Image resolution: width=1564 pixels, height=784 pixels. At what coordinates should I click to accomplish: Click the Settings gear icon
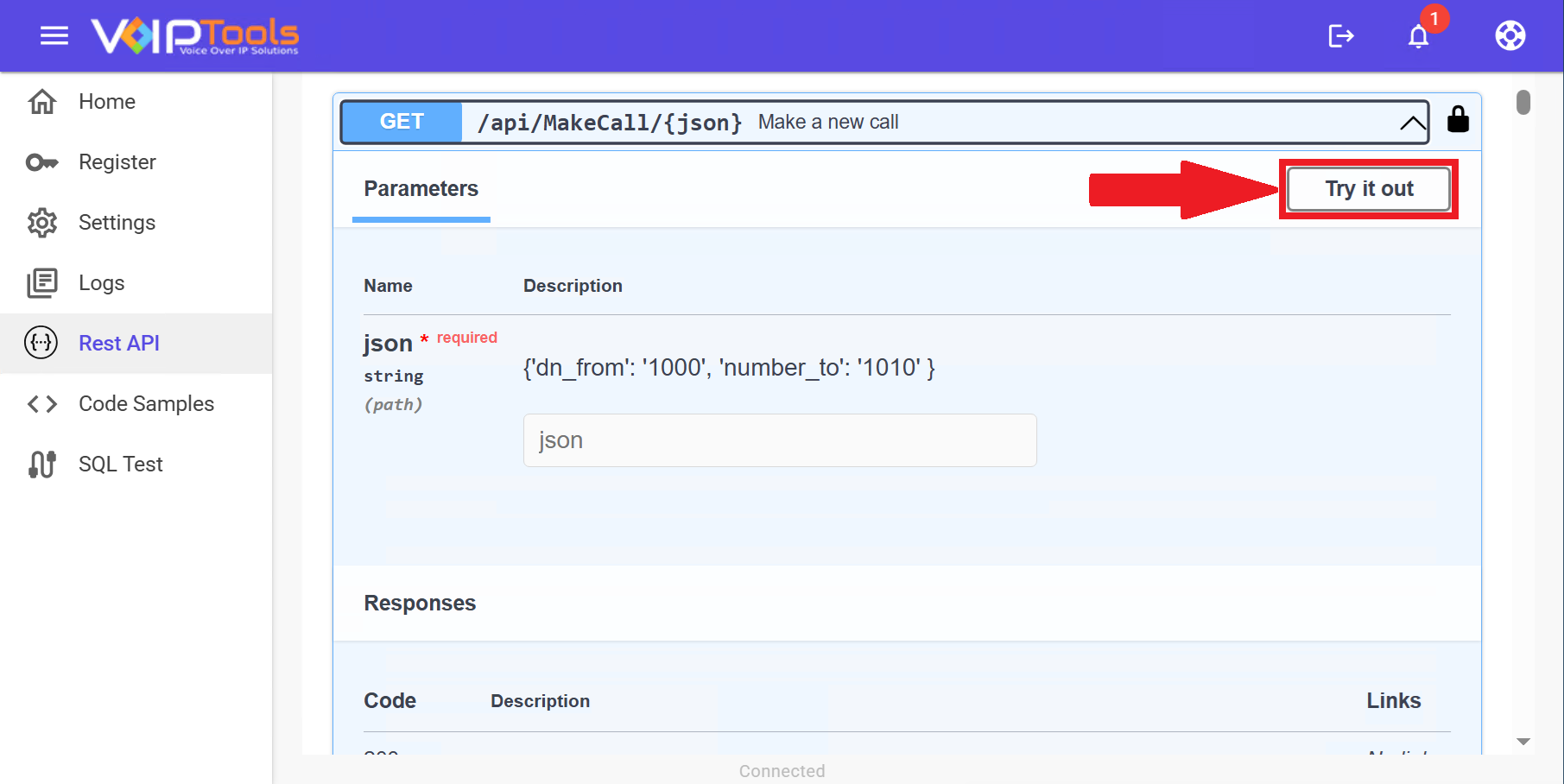coord(42,223)
